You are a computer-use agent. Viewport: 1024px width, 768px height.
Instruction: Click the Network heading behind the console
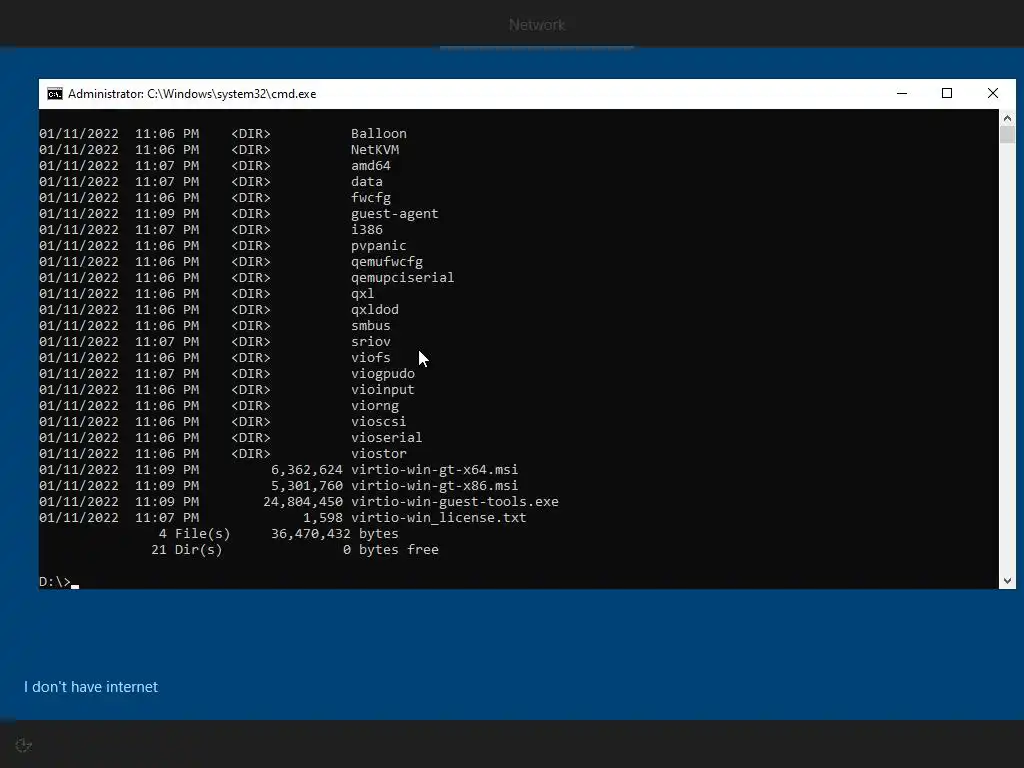pyautogui.click(x=537, y=25)
